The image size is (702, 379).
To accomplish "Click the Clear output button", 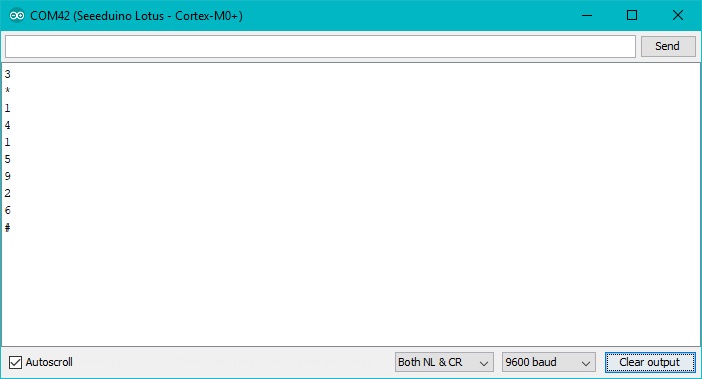I will (x=650, y=362).
